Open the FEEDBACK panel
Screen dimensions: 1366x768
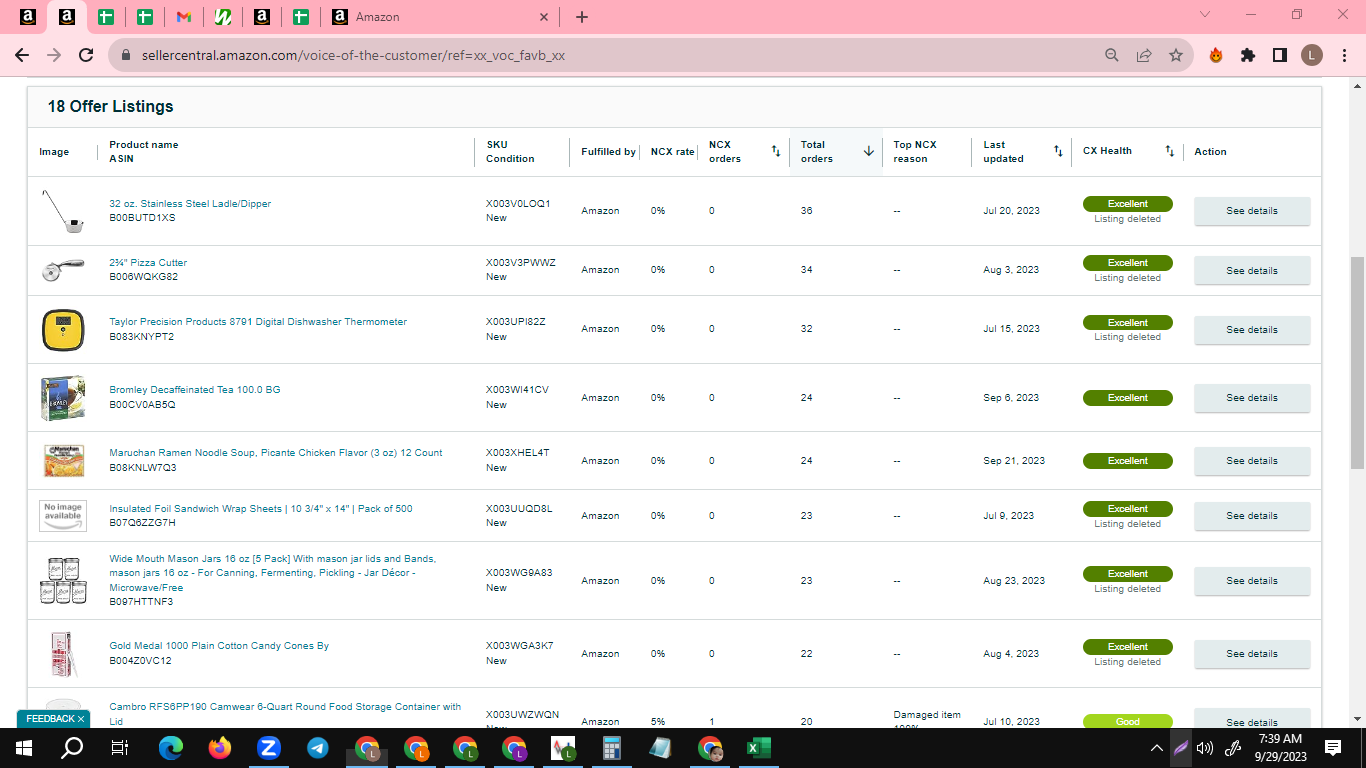click(50, 719)
